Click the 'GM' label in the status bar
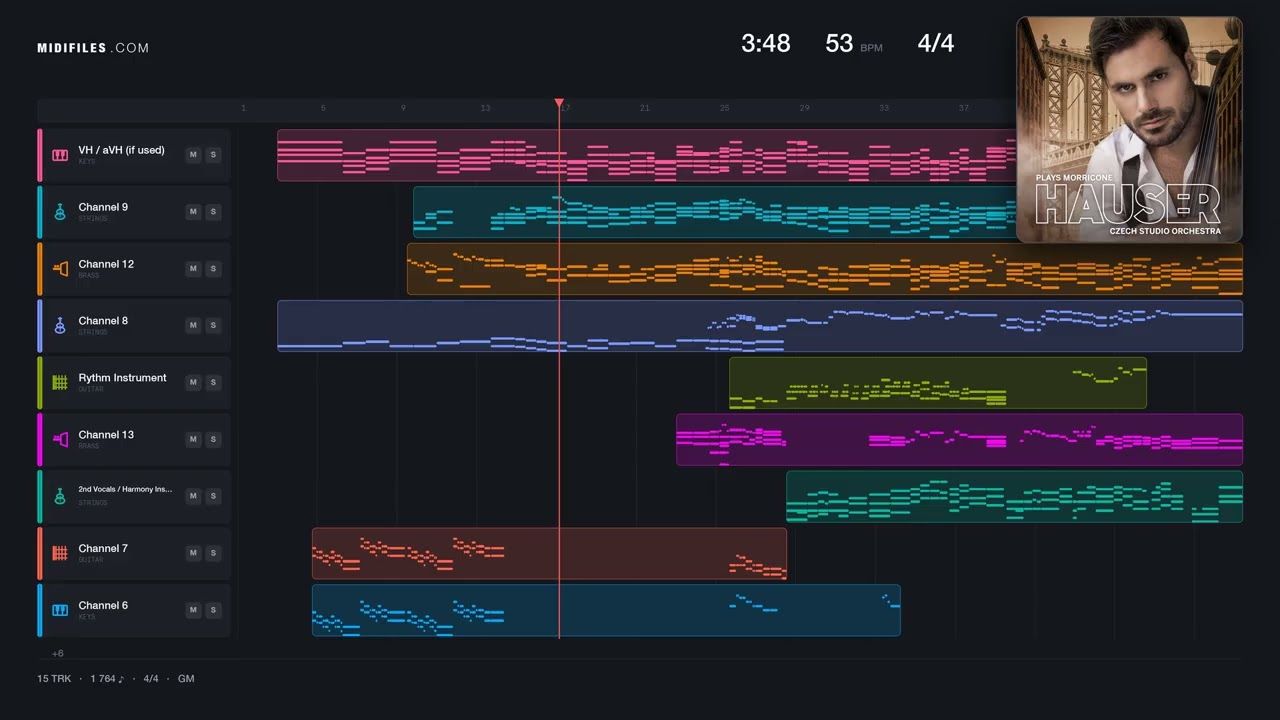The width and height of the screenshot is (1280, 720). coord(186,679)
